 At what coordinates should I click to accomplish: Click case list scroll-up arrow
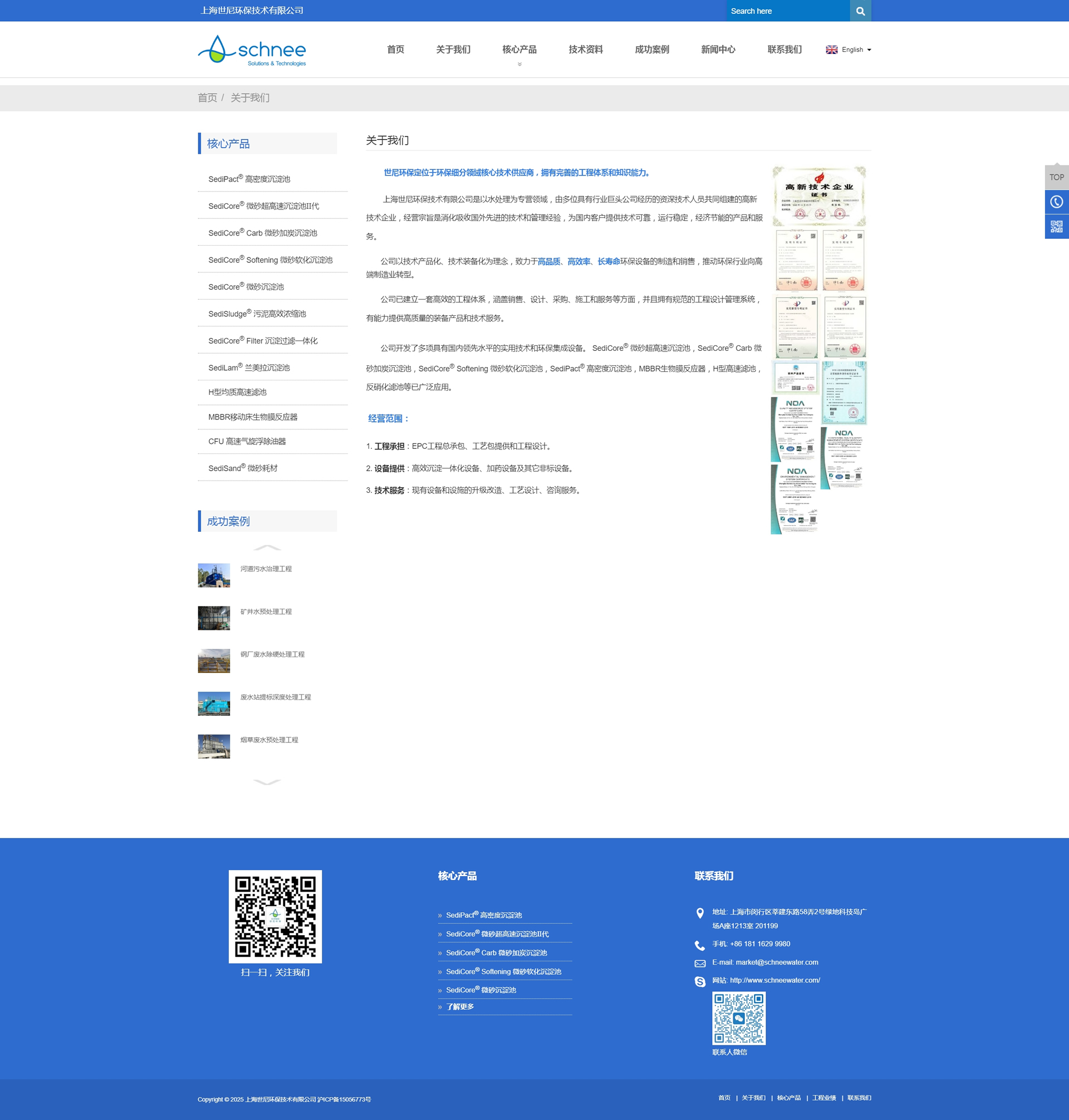tap(267, 547)
